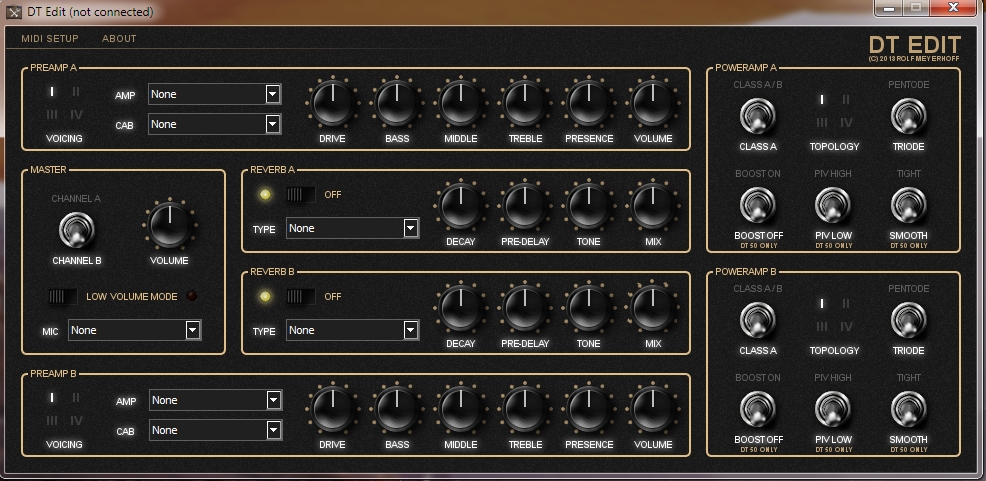Click the Reverb A MIX knob
Image resolution: width=986 pixels, height=481 pixels.
(653, 206)
